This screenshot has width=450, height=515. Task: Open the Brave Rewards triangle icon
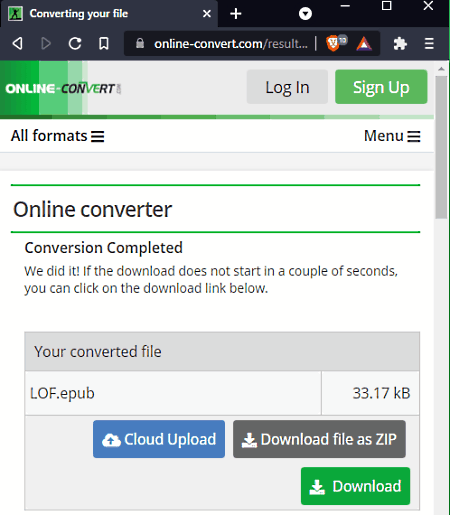(364, 44)
